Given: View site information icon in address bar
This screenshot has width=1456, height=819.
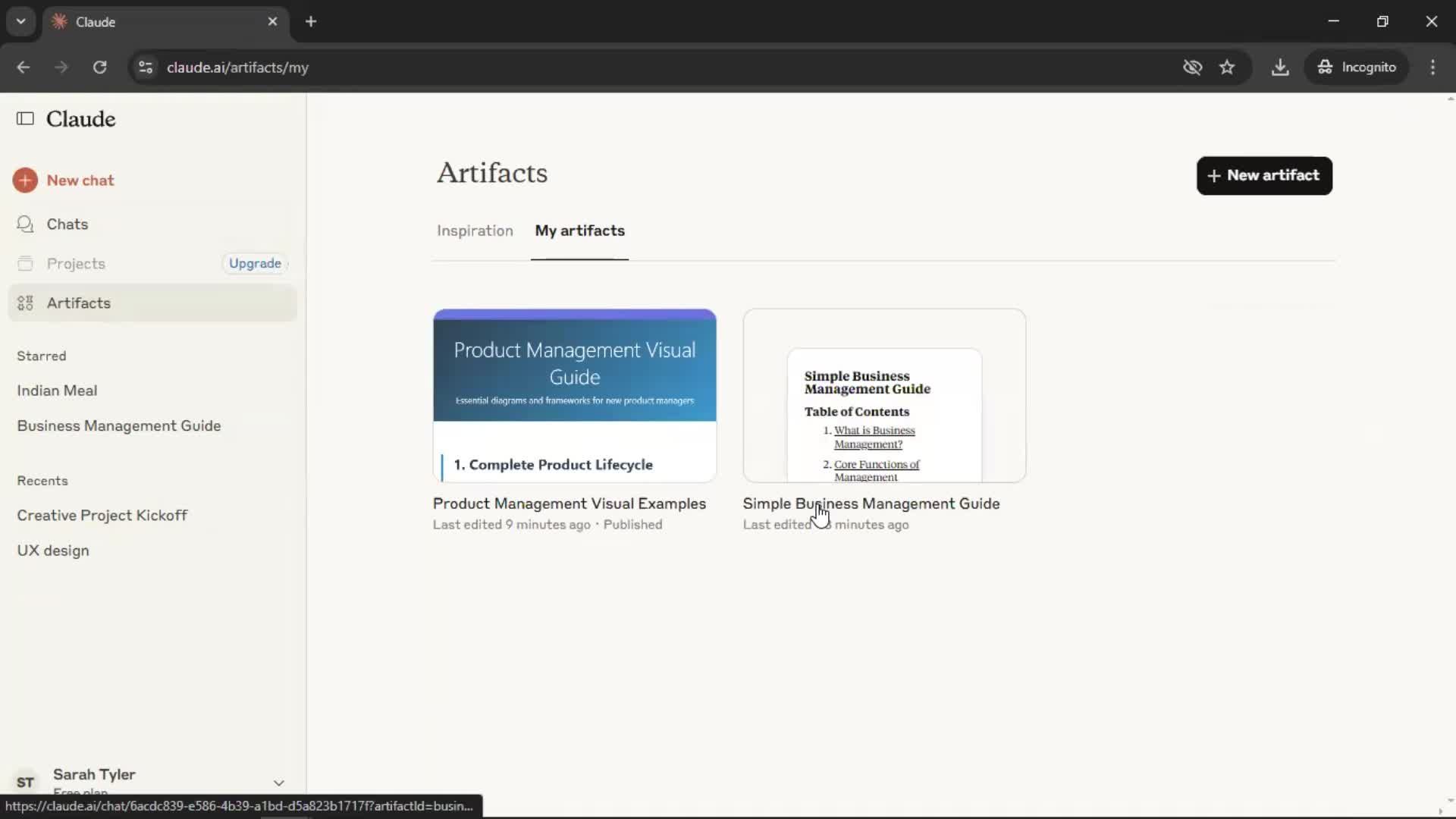Looking at the screenshot, I should pyautogui.click(x=146, y=67).
